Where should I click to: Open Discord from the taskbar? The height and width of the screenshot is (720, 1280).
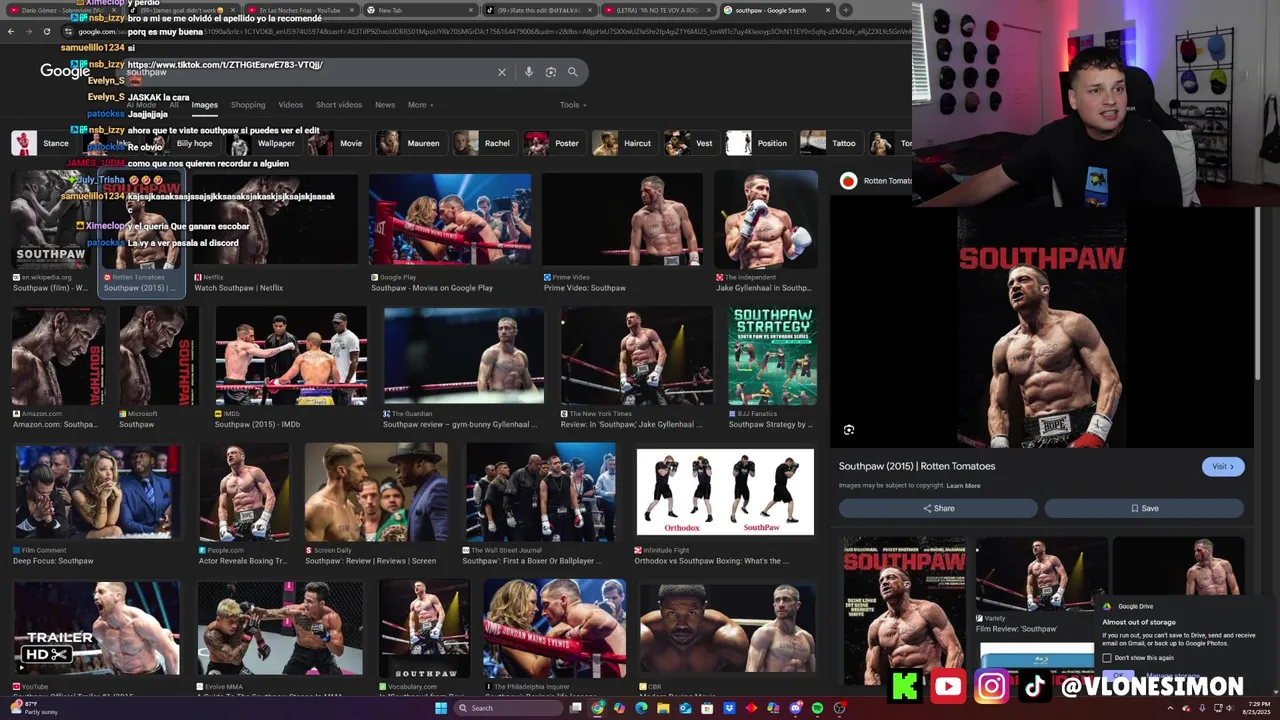click(795, 708)
